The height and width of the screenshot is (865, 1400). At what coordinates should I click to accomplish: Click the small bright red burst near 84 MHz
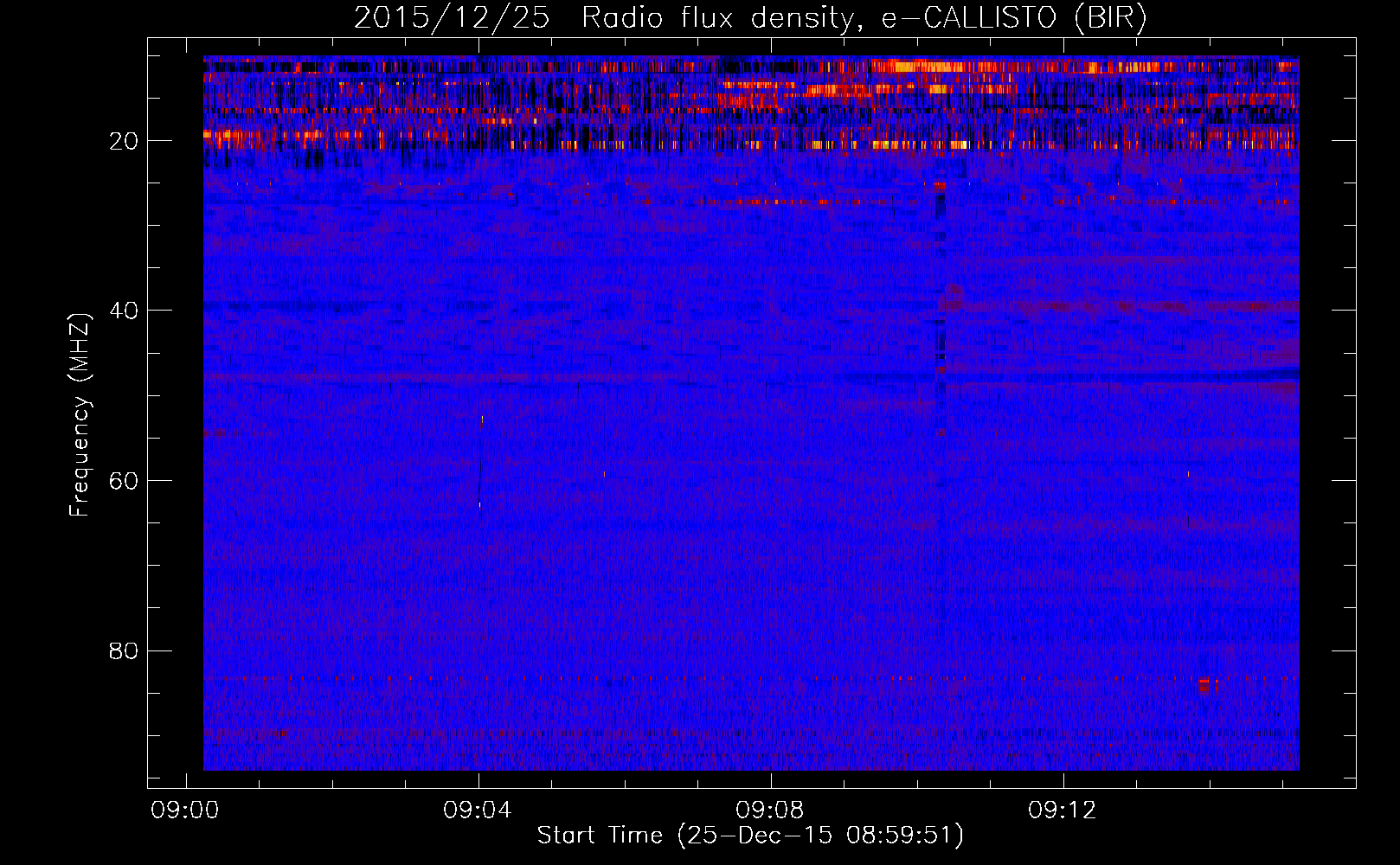coord(1204,684)
